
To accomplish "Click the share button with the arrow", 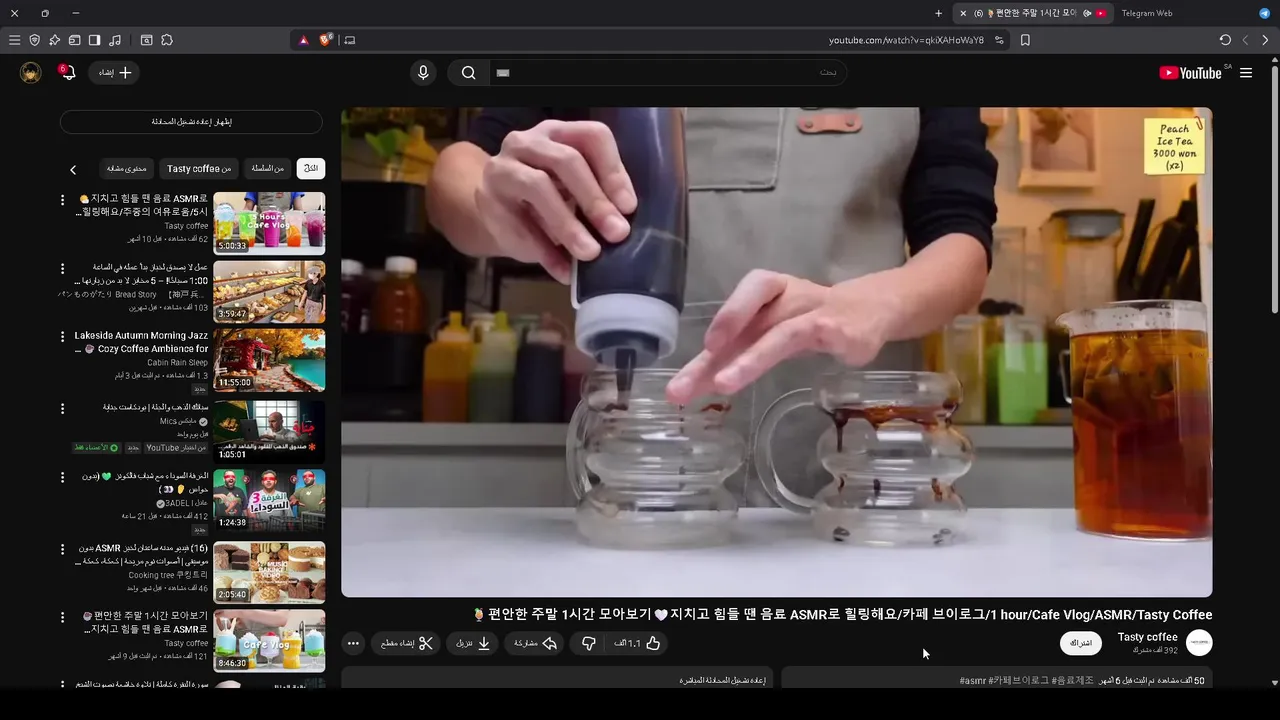I will (x=536, y=643).
